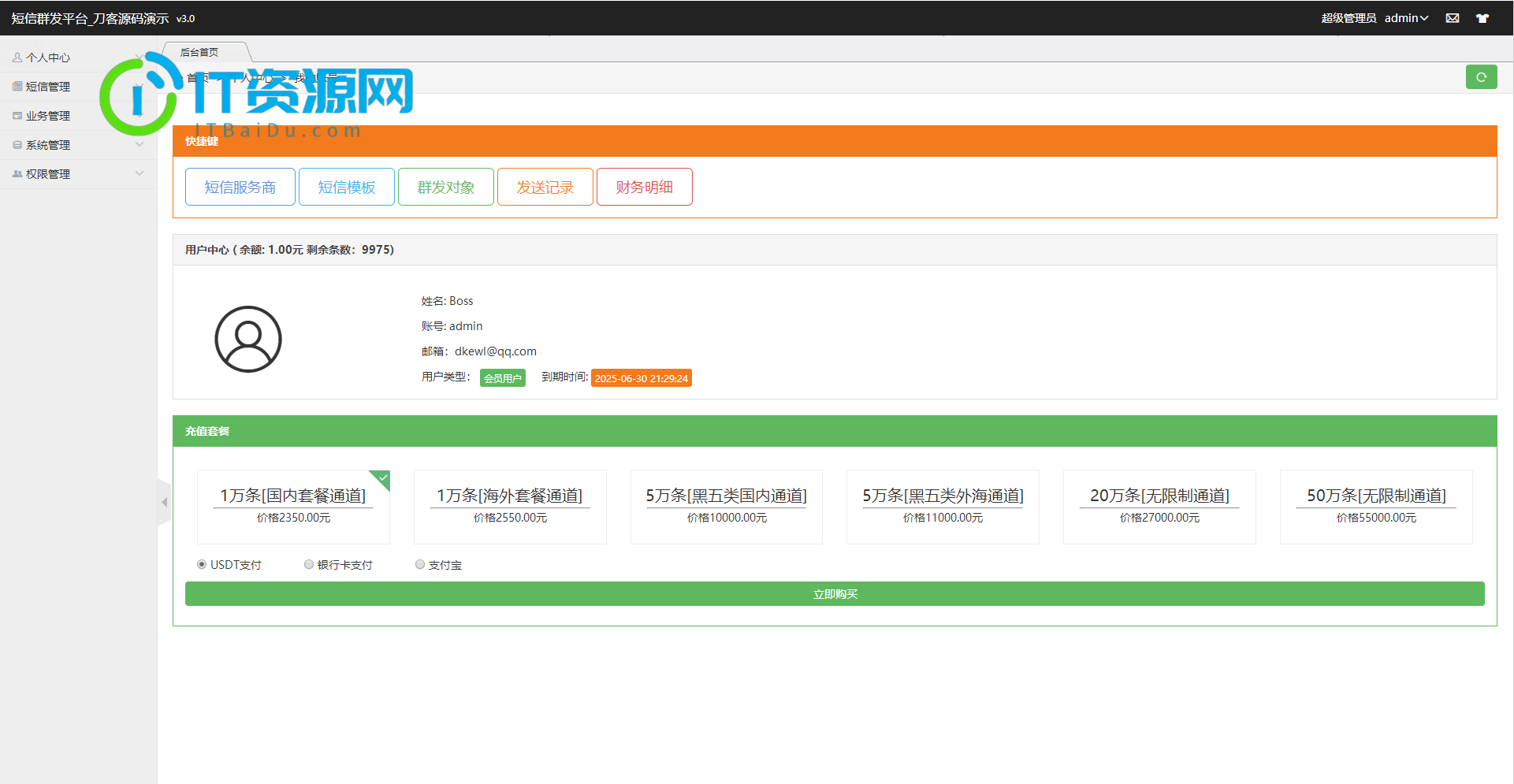
Task: Click the 系统管理 sidebar icon
Action: point(17,145)
